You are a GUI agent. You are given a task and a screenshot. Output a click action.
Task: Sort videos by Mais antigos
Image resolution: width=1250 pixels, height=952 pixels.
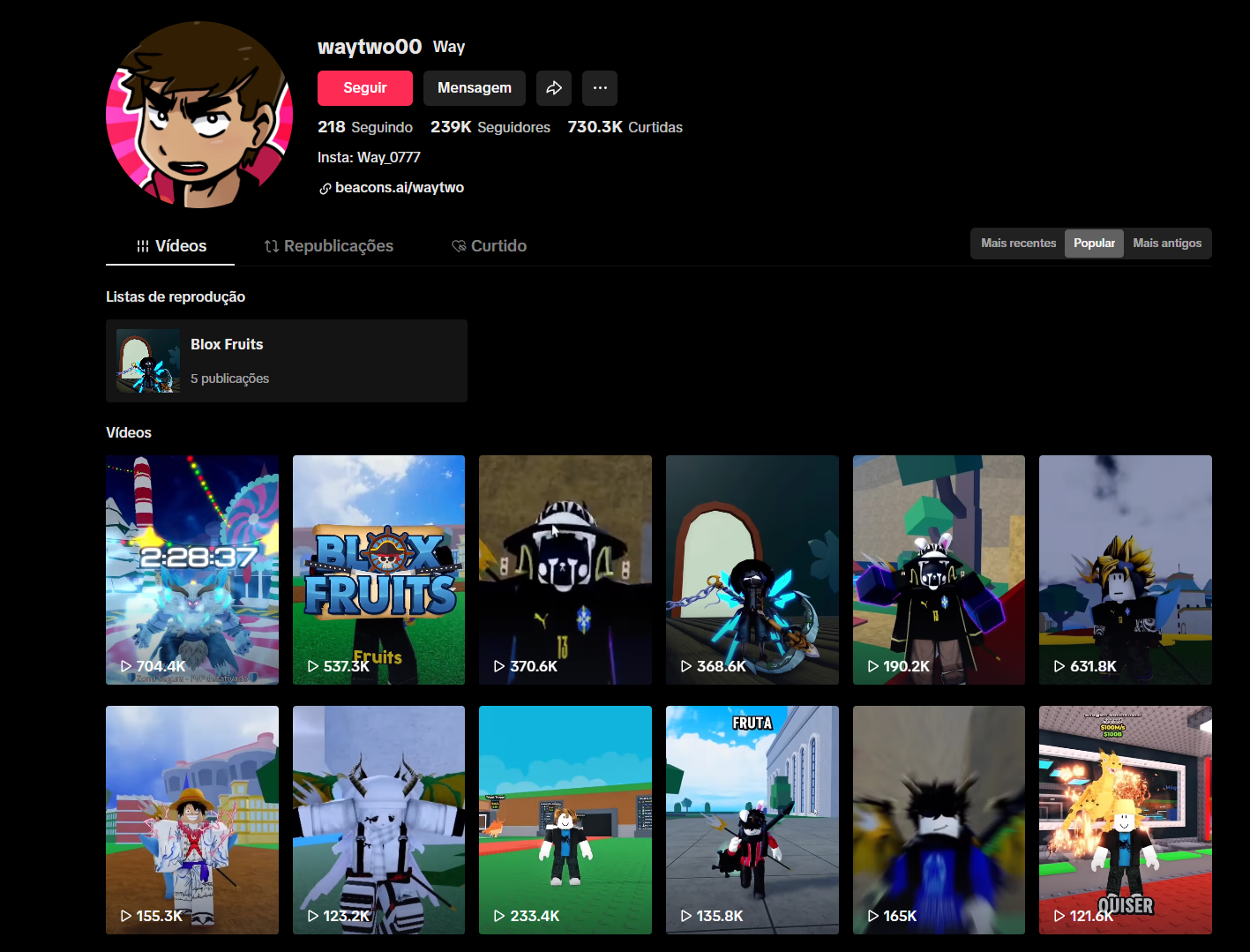(1167, 244)
